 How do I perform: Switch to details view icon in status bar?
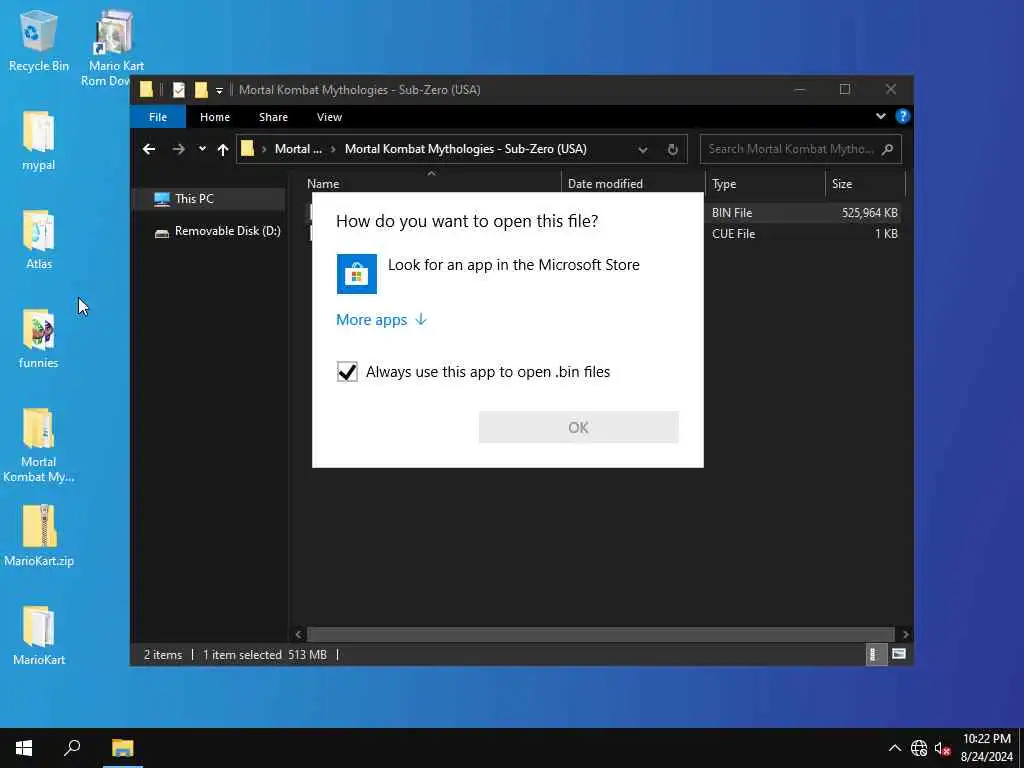point(874,654)
